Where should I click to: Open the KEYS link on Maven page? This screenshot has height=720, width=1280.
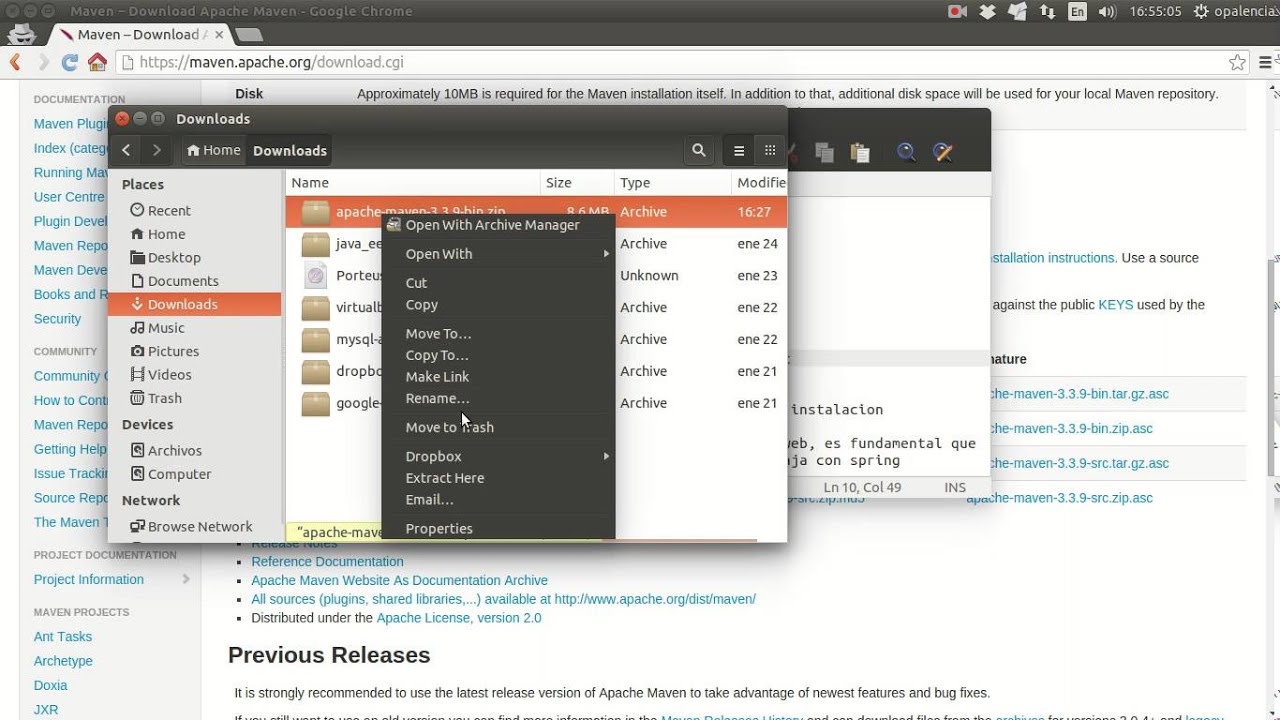click(1116, 305)
